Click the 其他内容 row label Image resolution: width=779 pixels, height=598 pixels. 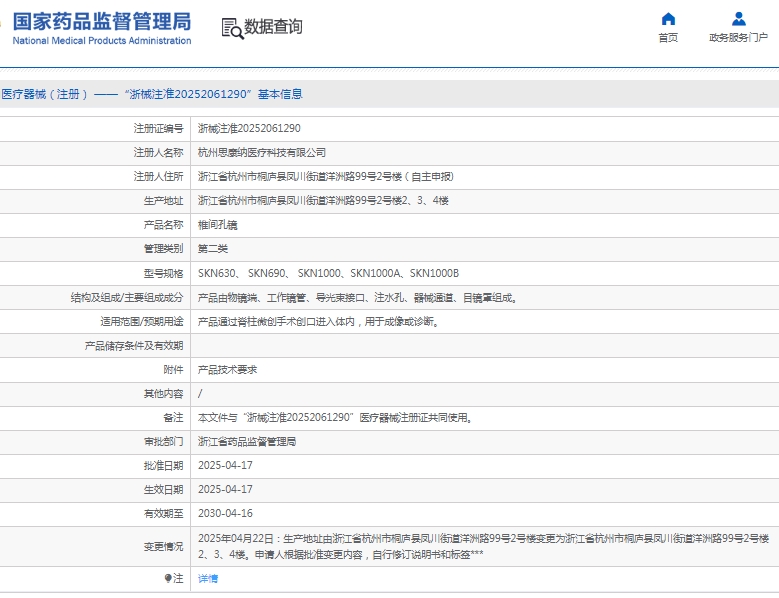pos(163,393)
